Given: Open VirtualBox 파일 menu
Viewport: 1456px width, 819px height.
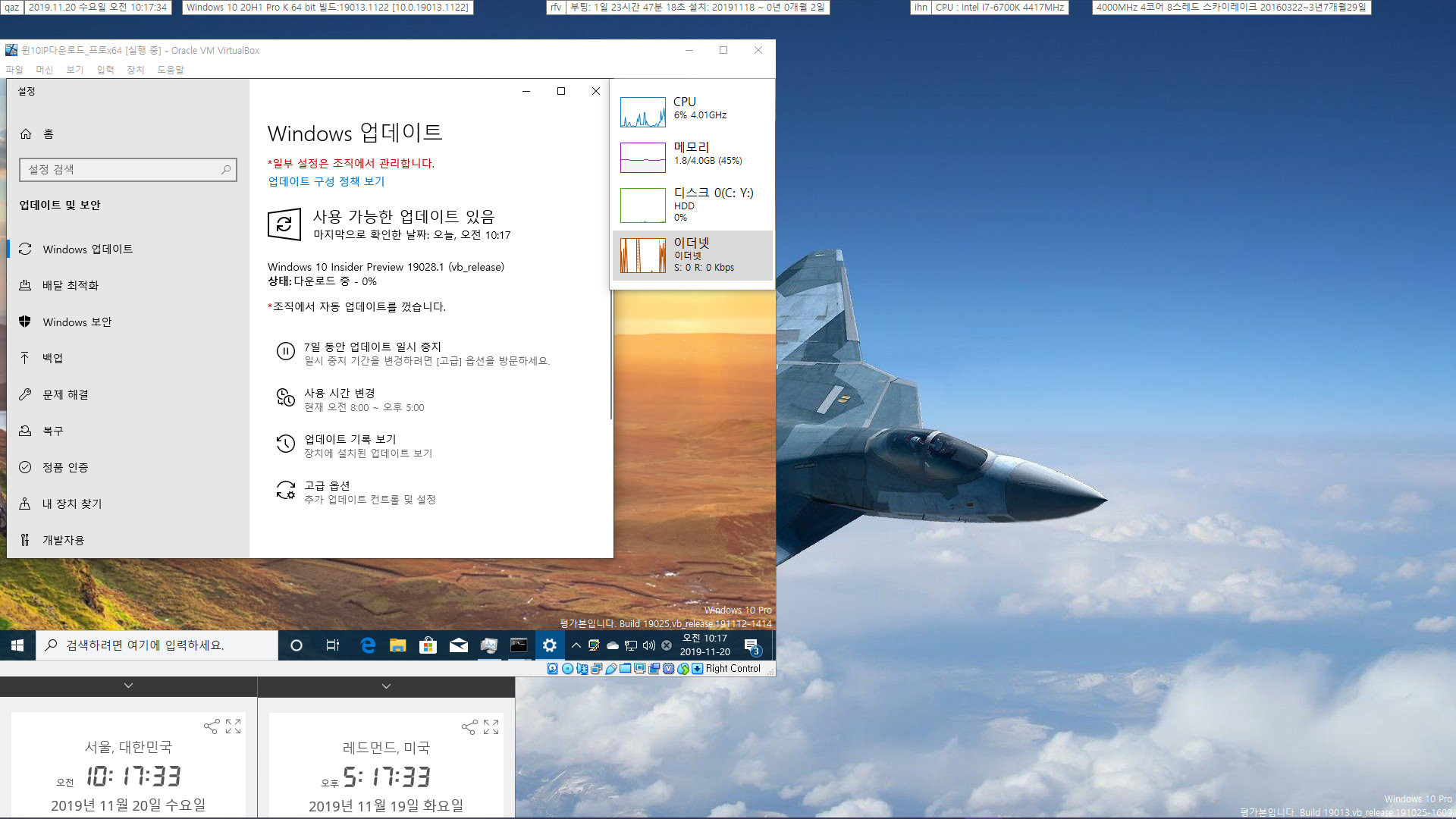Looking at the screenshot, I should (x=14, y=70).
